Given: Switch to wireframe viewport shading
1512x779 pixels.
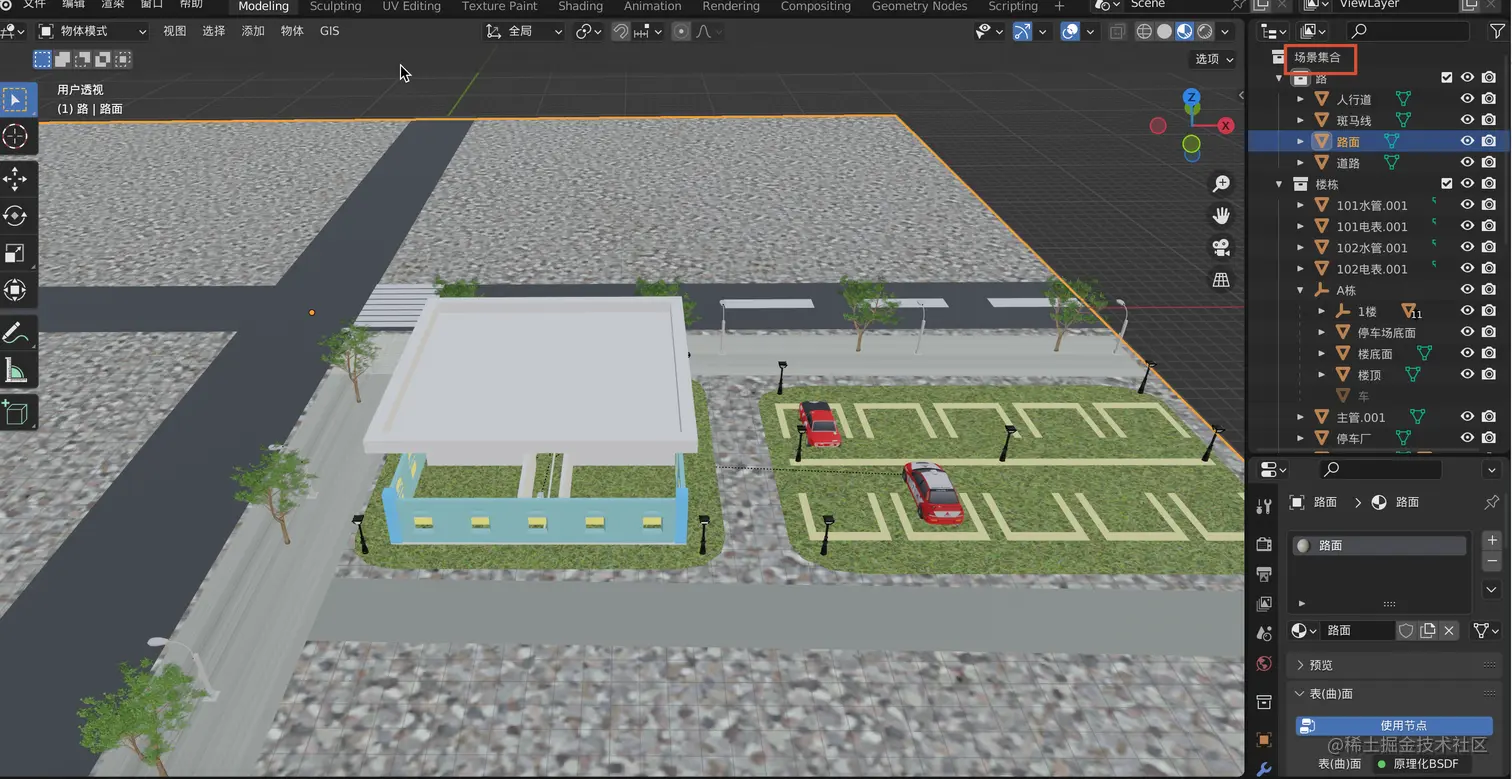Looking at the screenshot, I should [1144, 32].
